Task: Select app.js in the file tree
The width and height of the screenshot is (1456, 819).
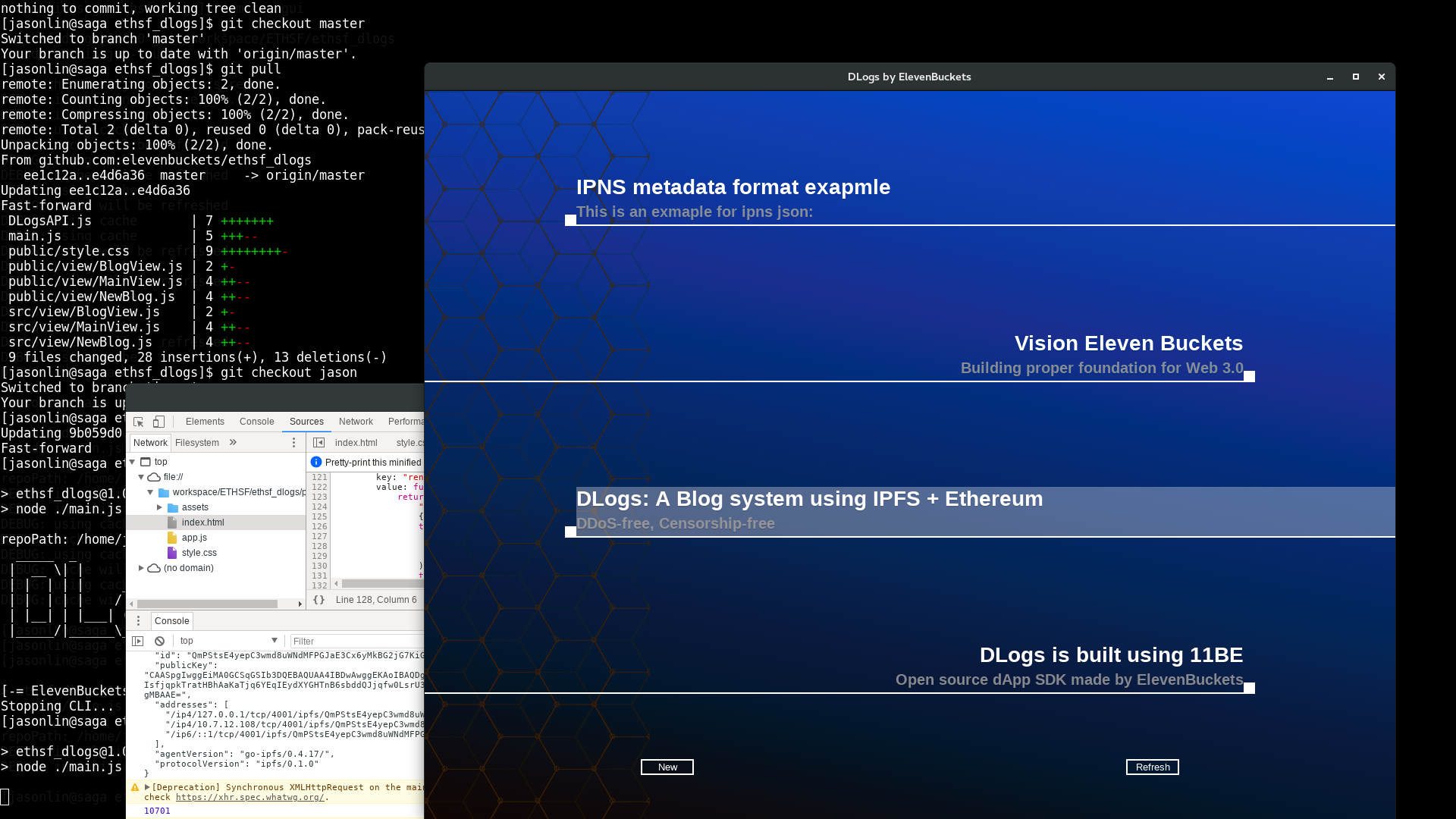Action: tap(194, 538)
